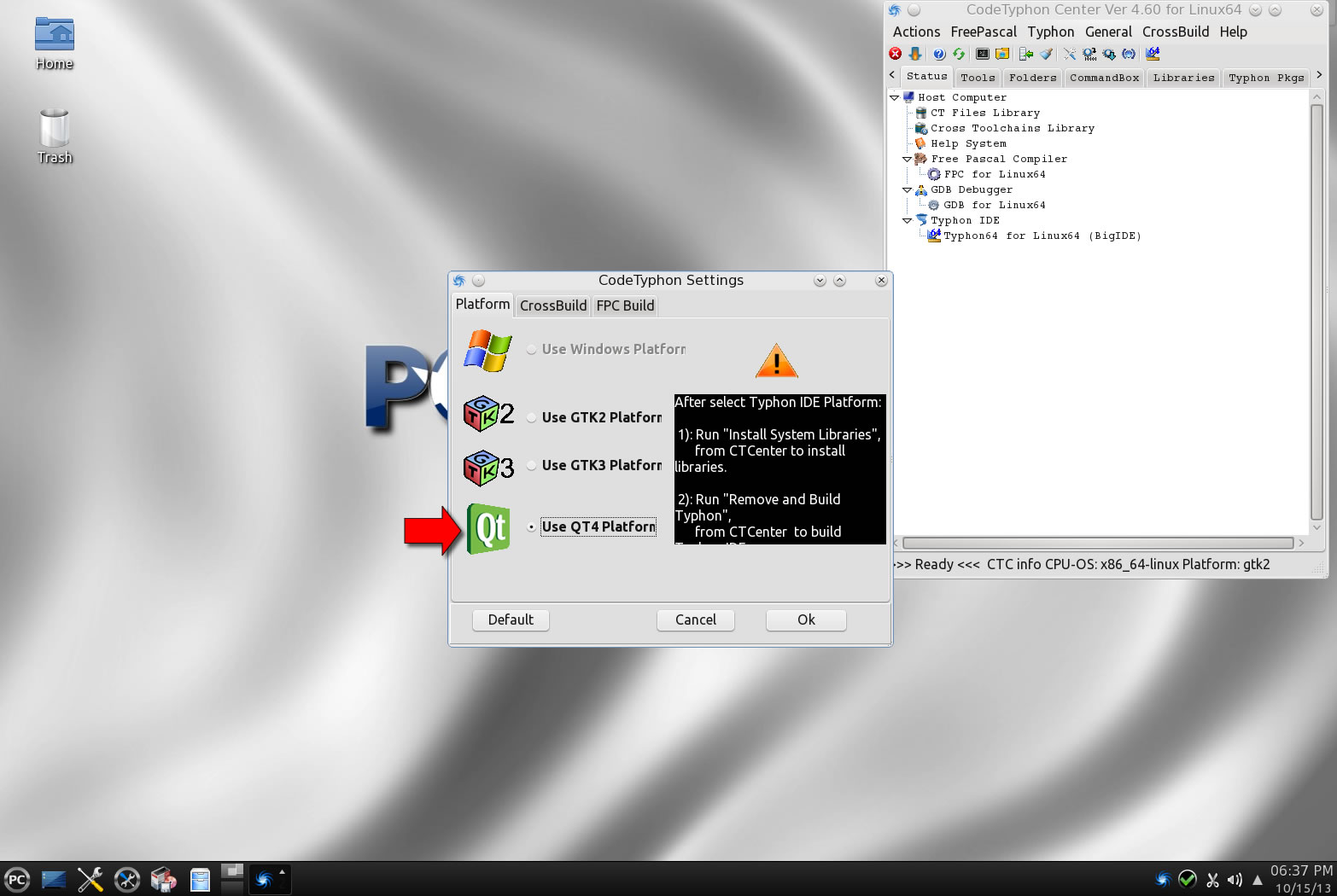
Task: Click the gear with binary digits toolbar icon
Action: [x=1089, y=54]
